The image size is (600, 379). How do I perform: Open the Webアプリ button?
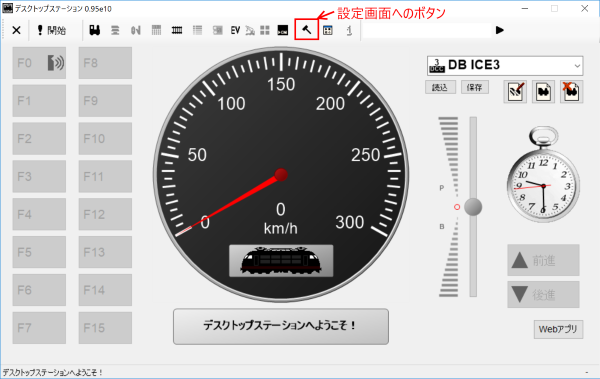point(558,329)
